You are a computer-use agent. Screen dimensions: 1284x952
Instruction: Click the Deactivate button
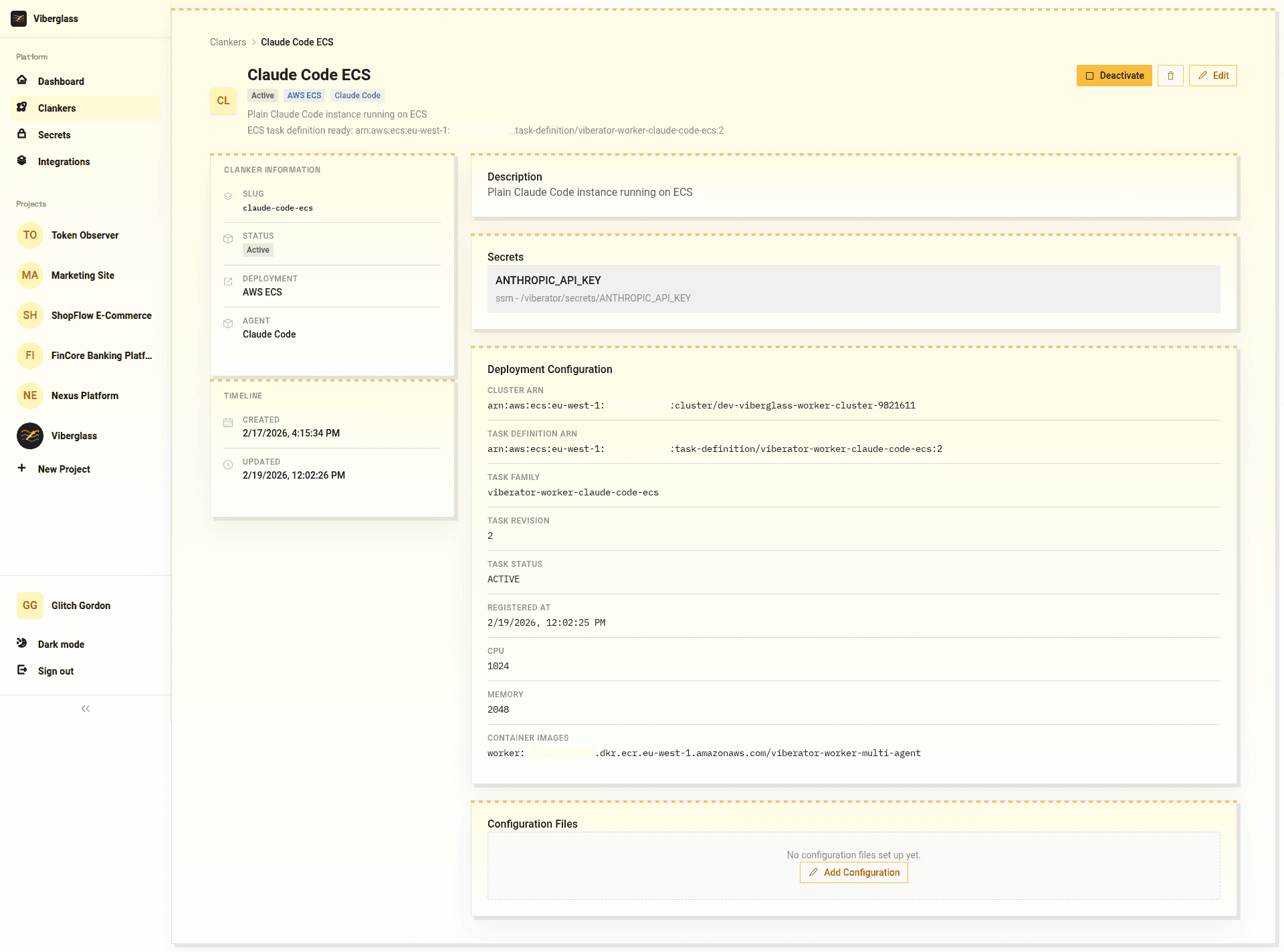click(1114, 76)
